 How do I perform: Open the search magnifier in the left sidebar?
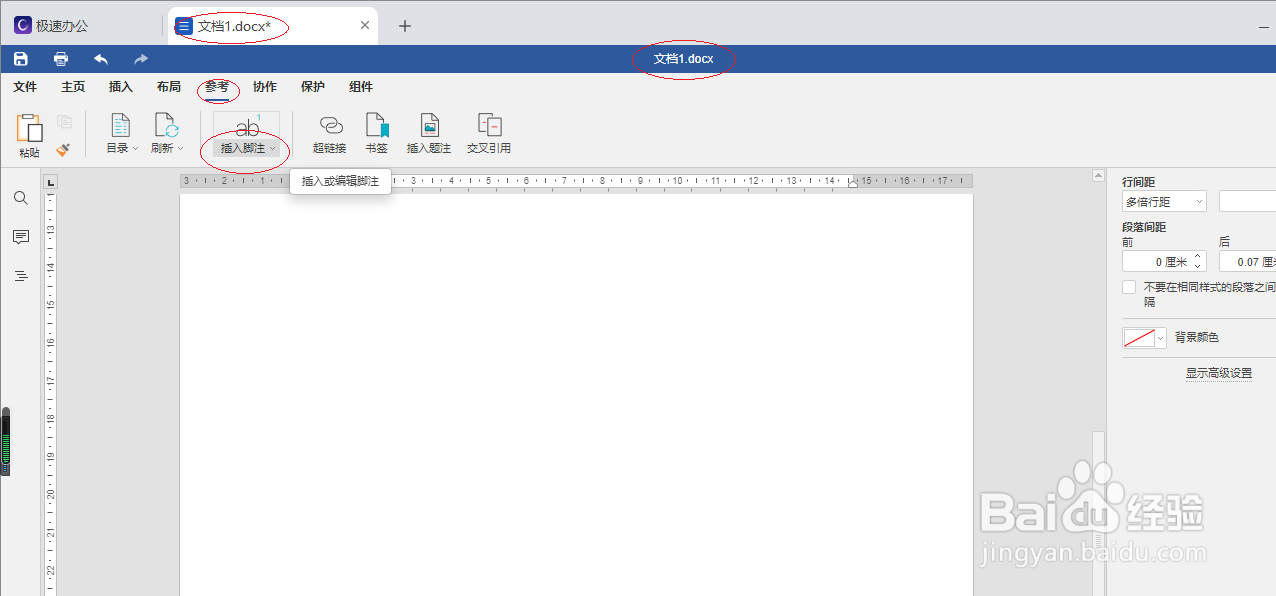pyautogui.click(x=20, y=198)
